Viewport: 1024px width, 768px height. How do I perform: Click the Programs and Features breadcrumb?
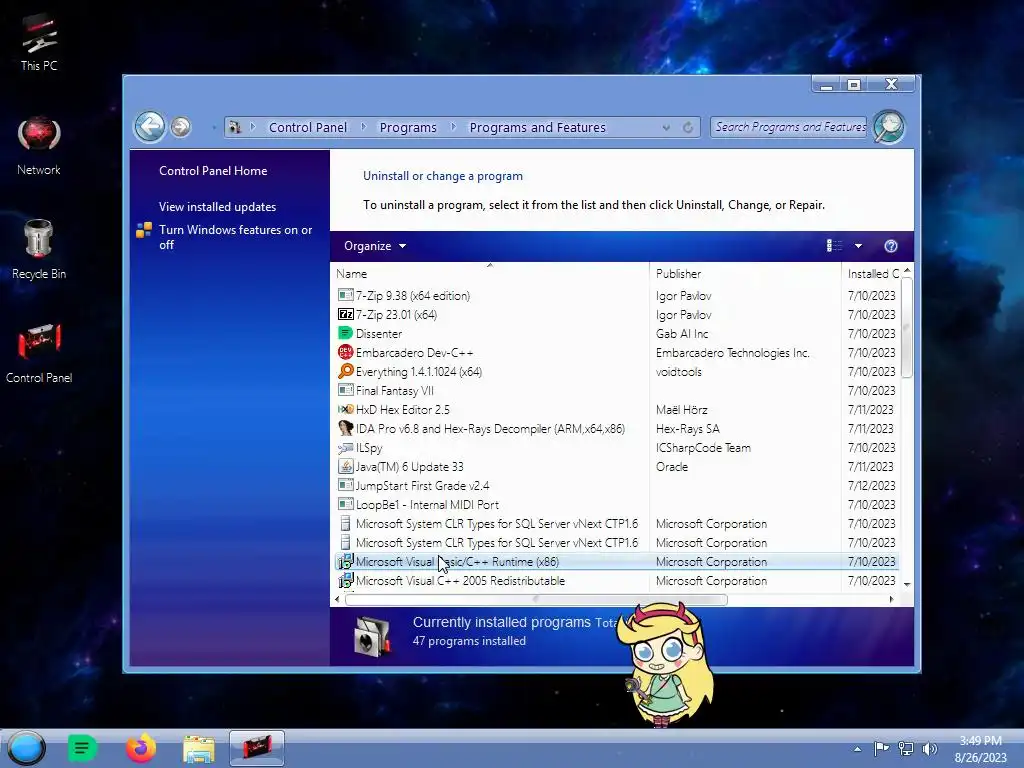coord(537,127)
